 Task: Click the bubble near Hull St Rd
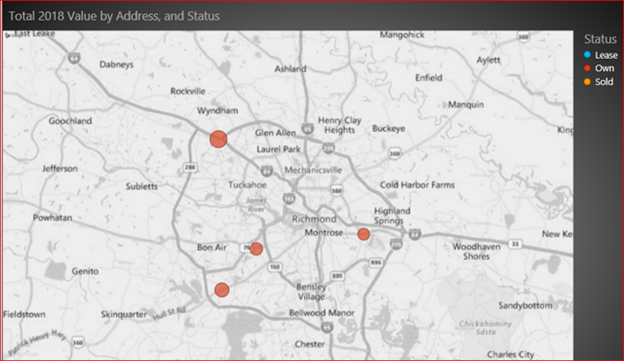click(222, 290)
